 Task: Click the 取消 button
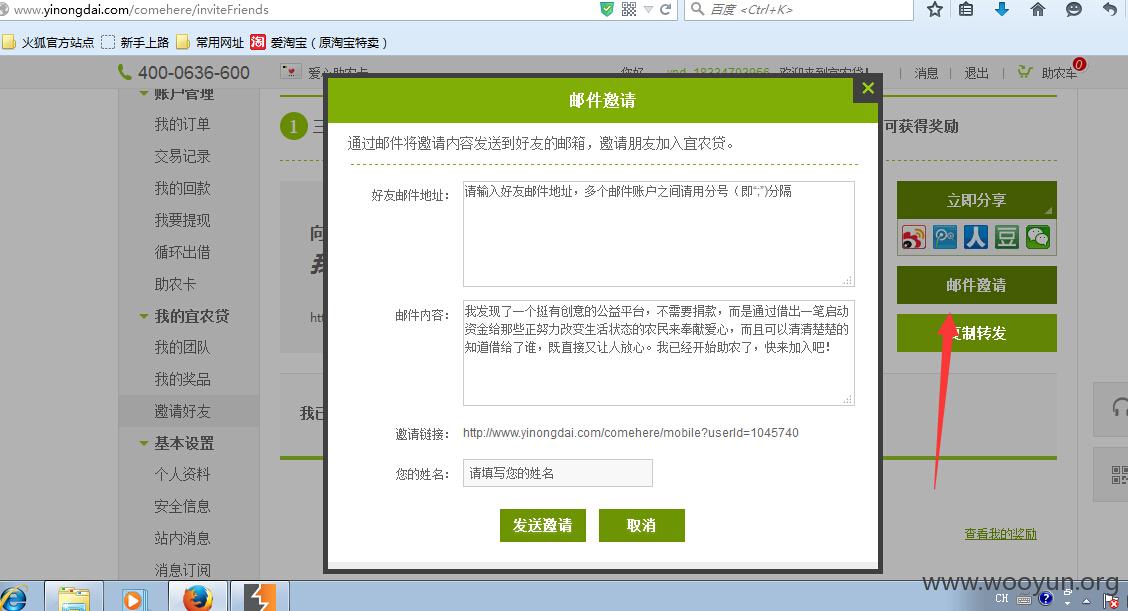641,525
